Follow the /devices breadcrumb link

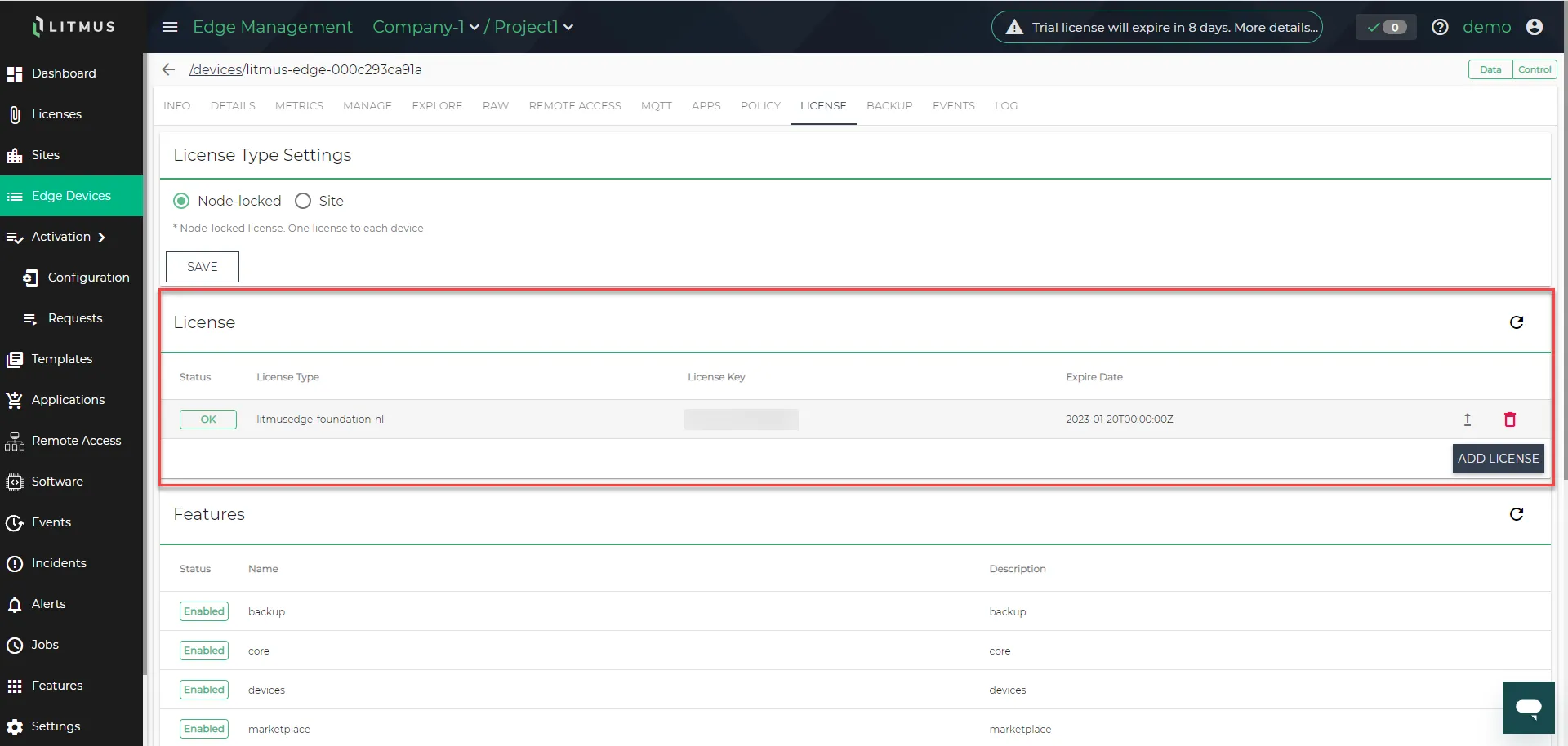click(216, 69)
